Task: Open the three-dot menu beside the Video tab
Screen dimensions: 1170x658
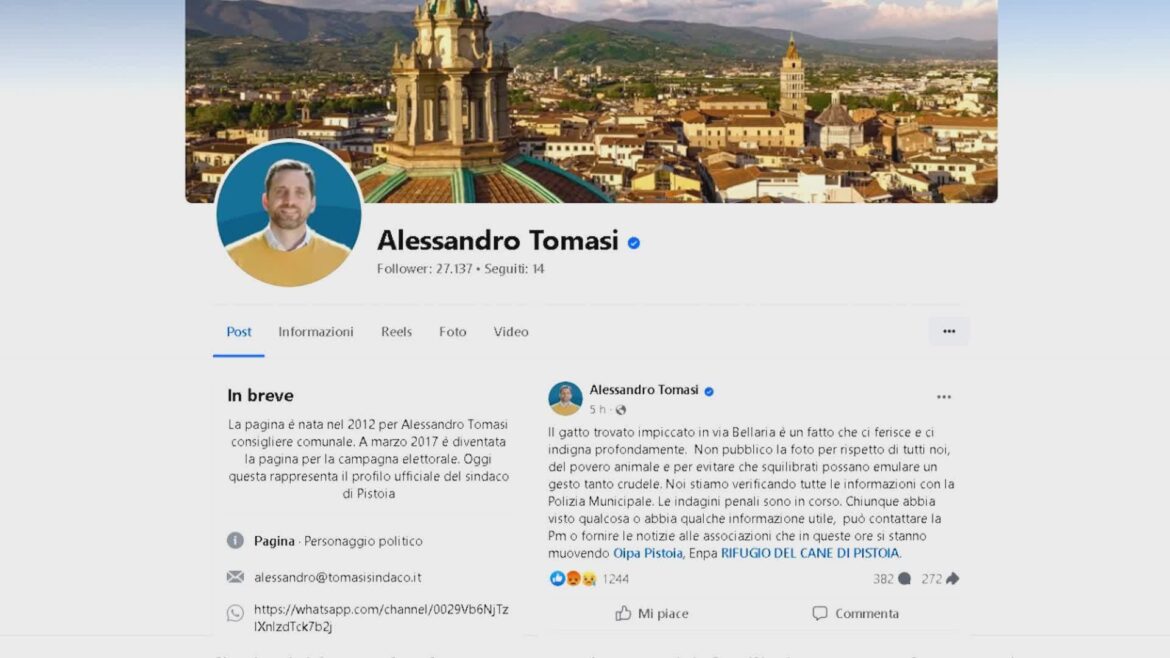Action: (x=948, y=331)
